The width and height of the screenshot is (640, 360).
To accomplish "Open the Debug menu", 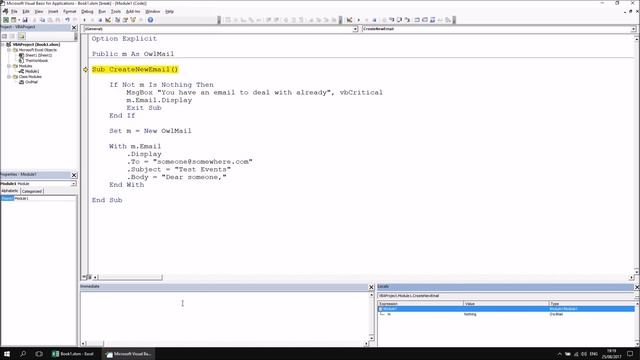I will coord(87,11).
